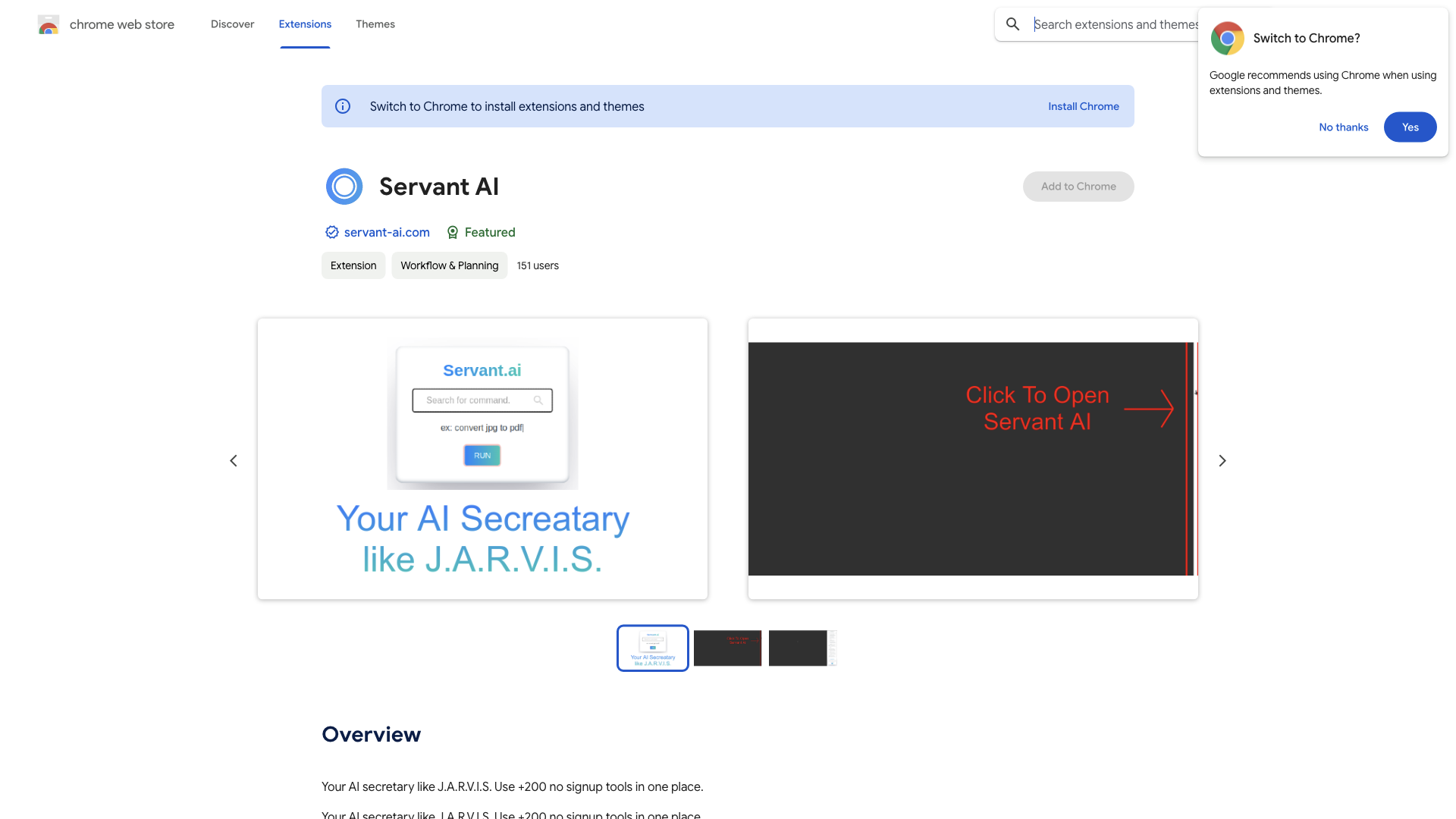Click the info icon in the blue banner
This screenshot has height=819, width=1456.
(x=343, y=106)
